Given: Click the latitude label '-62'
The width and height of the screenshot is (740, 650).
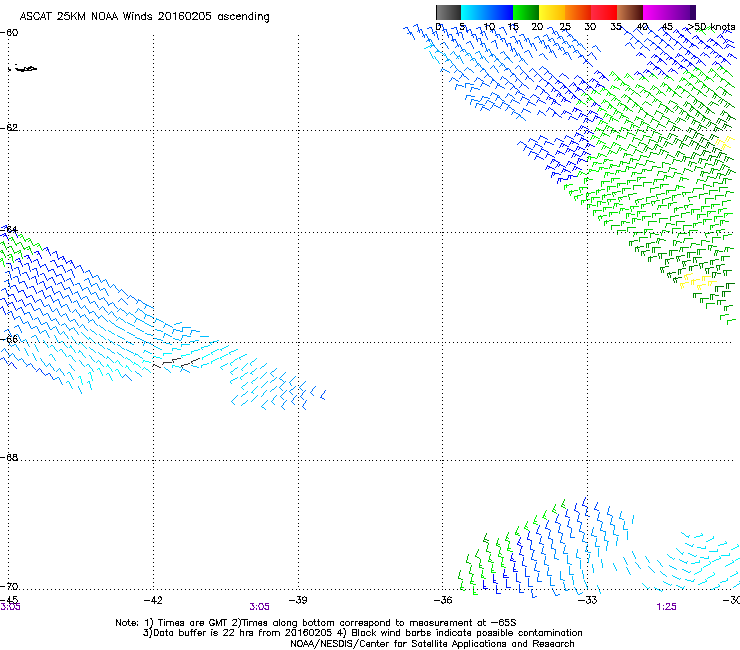Looking at the screenshot, I should click(9, 127).
